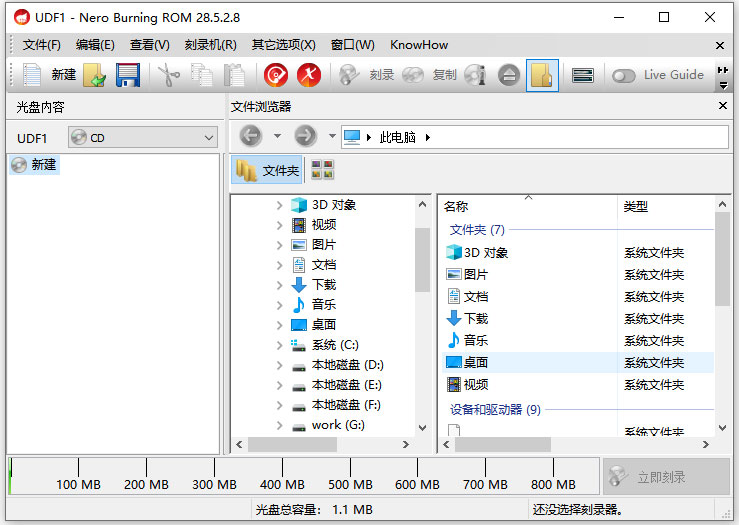Click the disc capacity bar near 700 MB
The image size is (739, 525).
pos(485,475)
